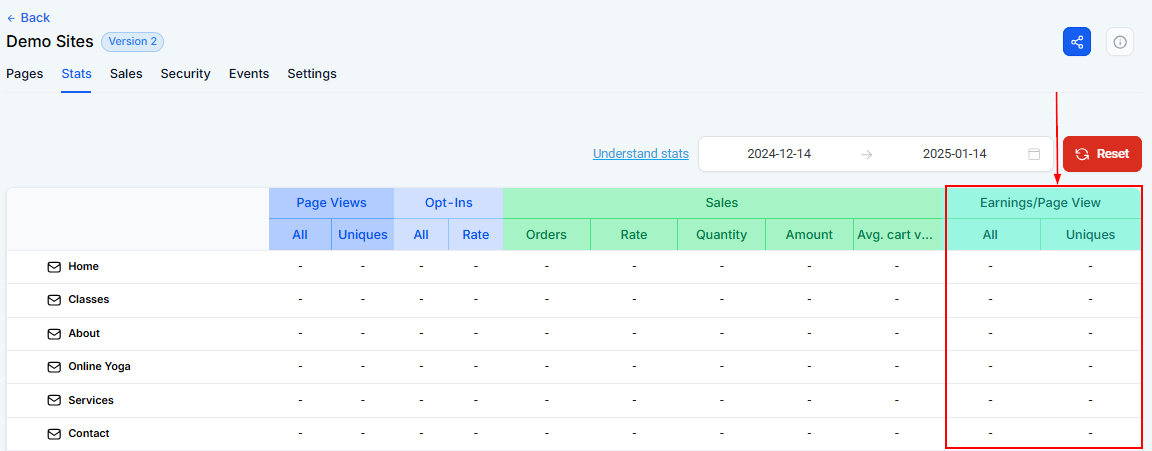This screenshot has width=1152, height=451.
Task: Switch to the Events tab
Action: click(249, 73)
